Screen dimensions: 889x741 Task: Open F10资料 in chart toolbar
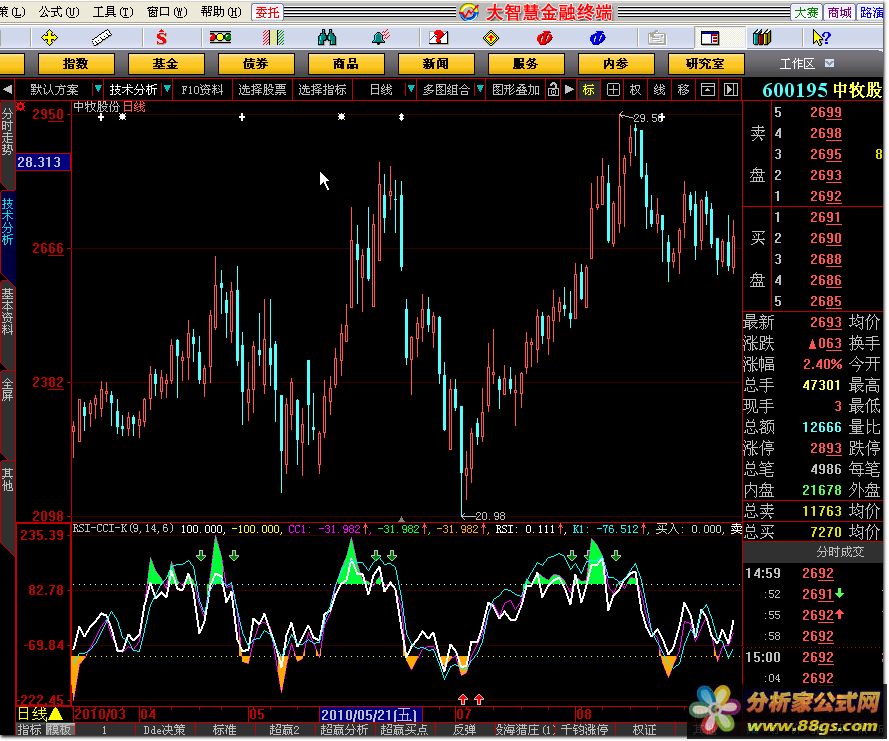click(x=202, y=90)
